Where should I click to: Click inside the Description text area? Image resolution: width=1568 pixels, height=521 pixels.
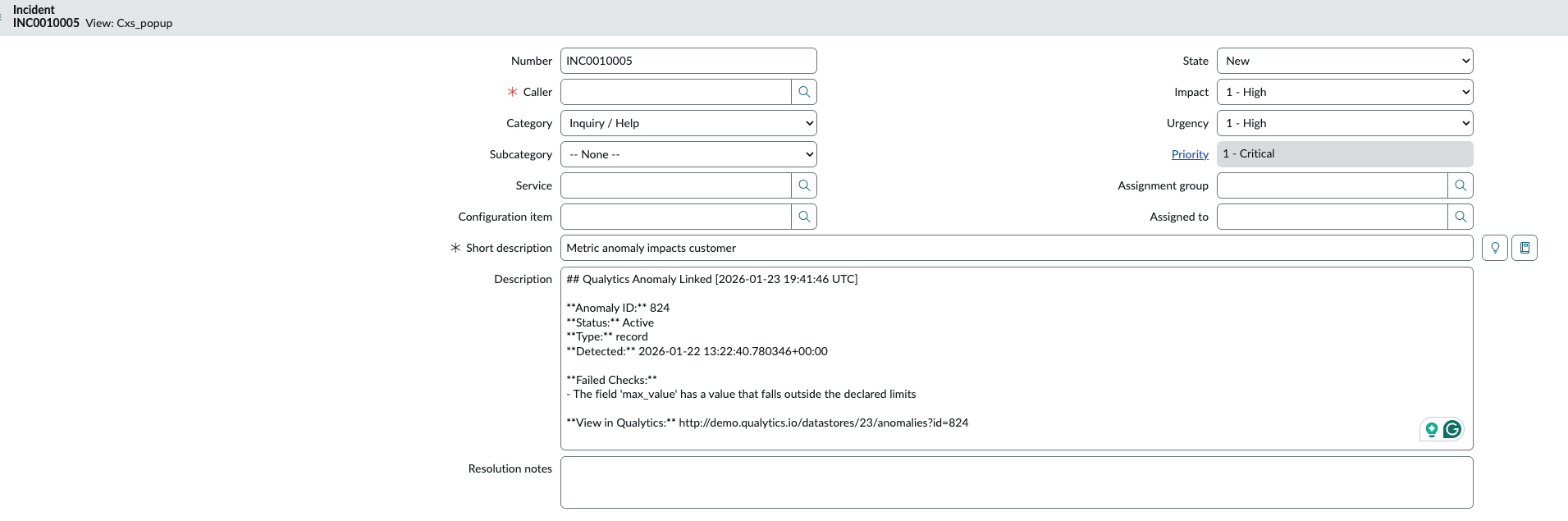1017,359
